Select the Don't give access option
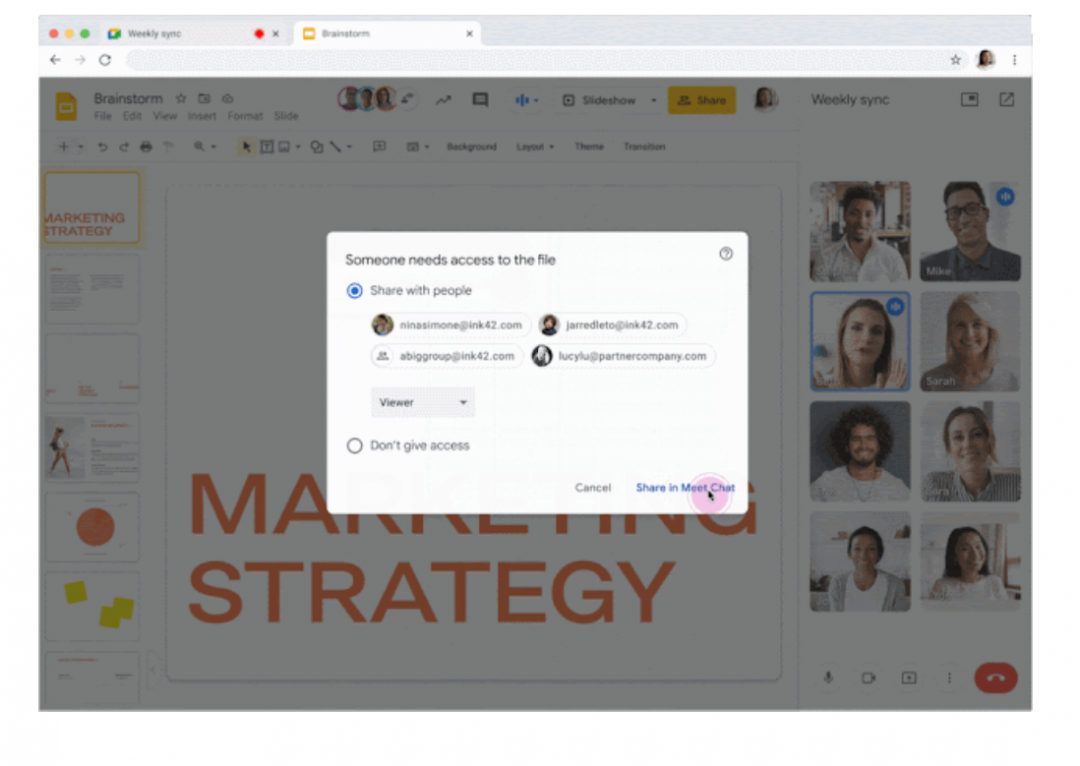The height and width of the screenshot is (766, 1080). [354, 446]
